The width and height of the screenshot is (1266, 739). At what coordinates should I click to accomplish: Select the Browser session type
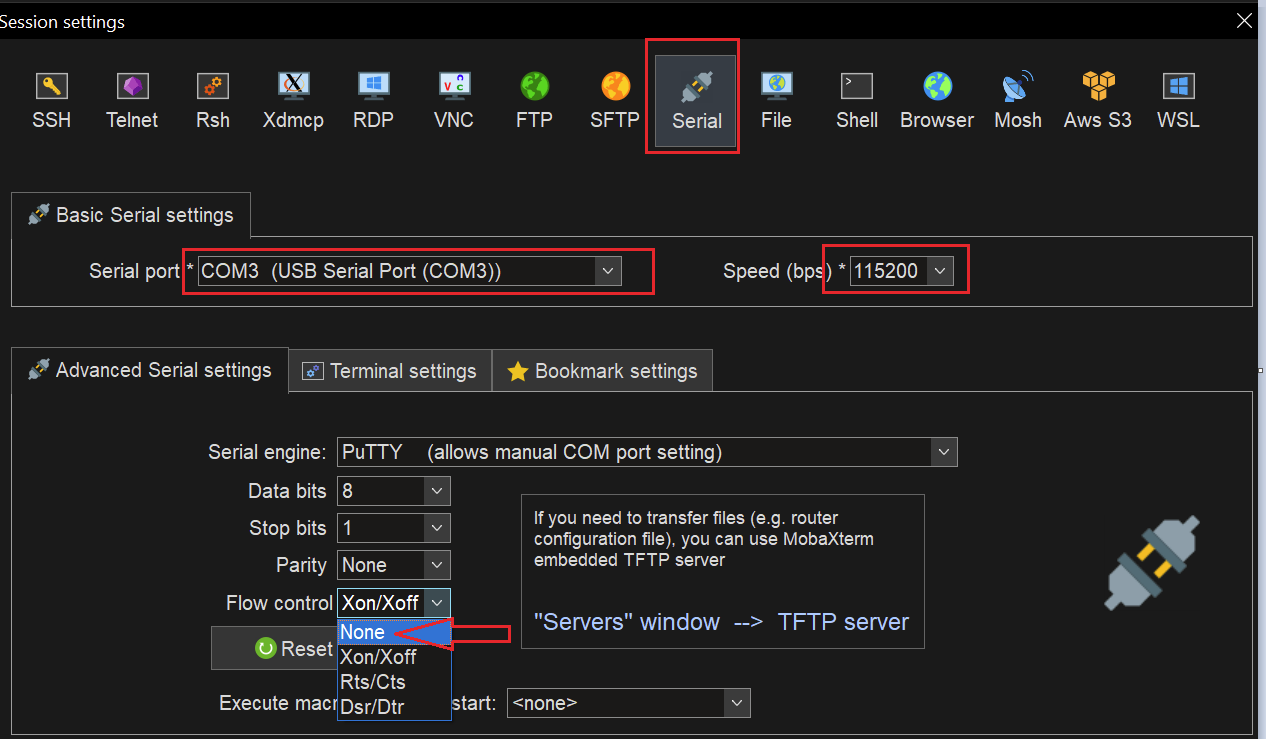tap(936, 97)
